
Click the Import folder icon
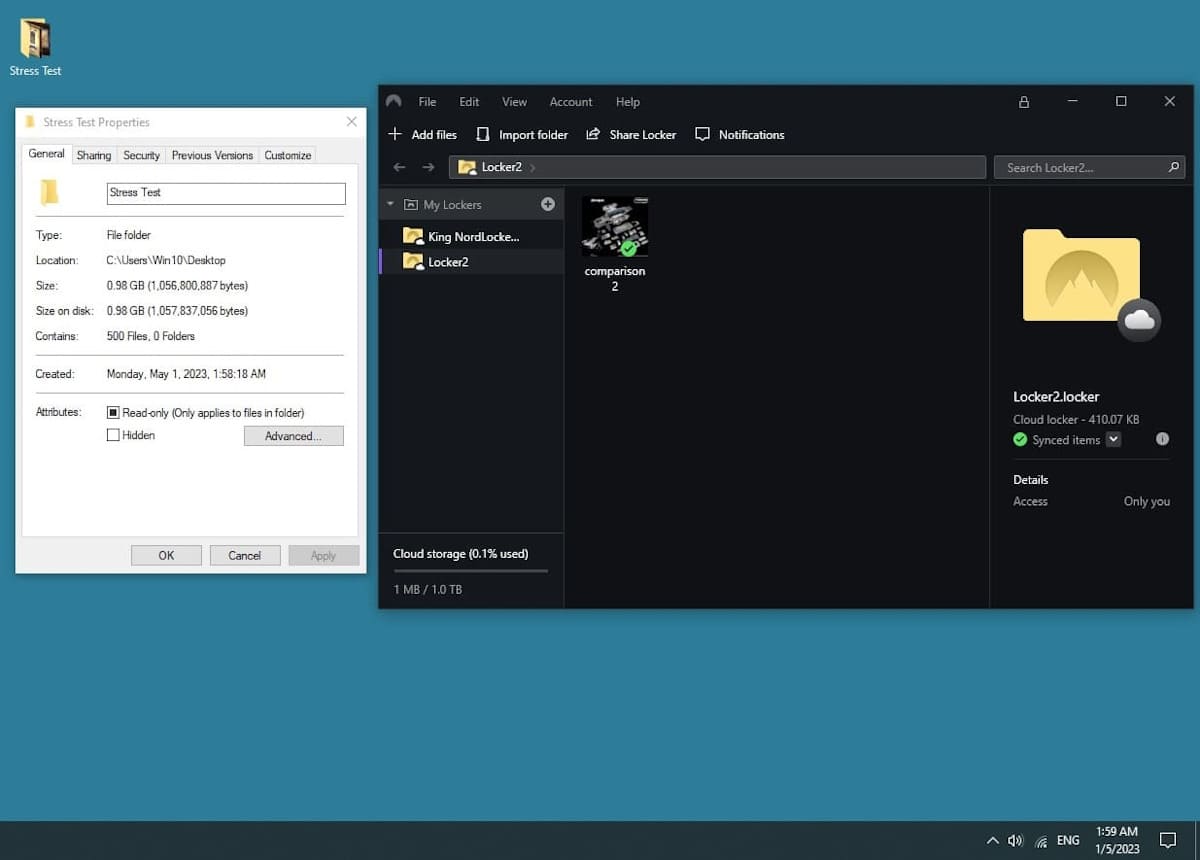pos(483,134)
